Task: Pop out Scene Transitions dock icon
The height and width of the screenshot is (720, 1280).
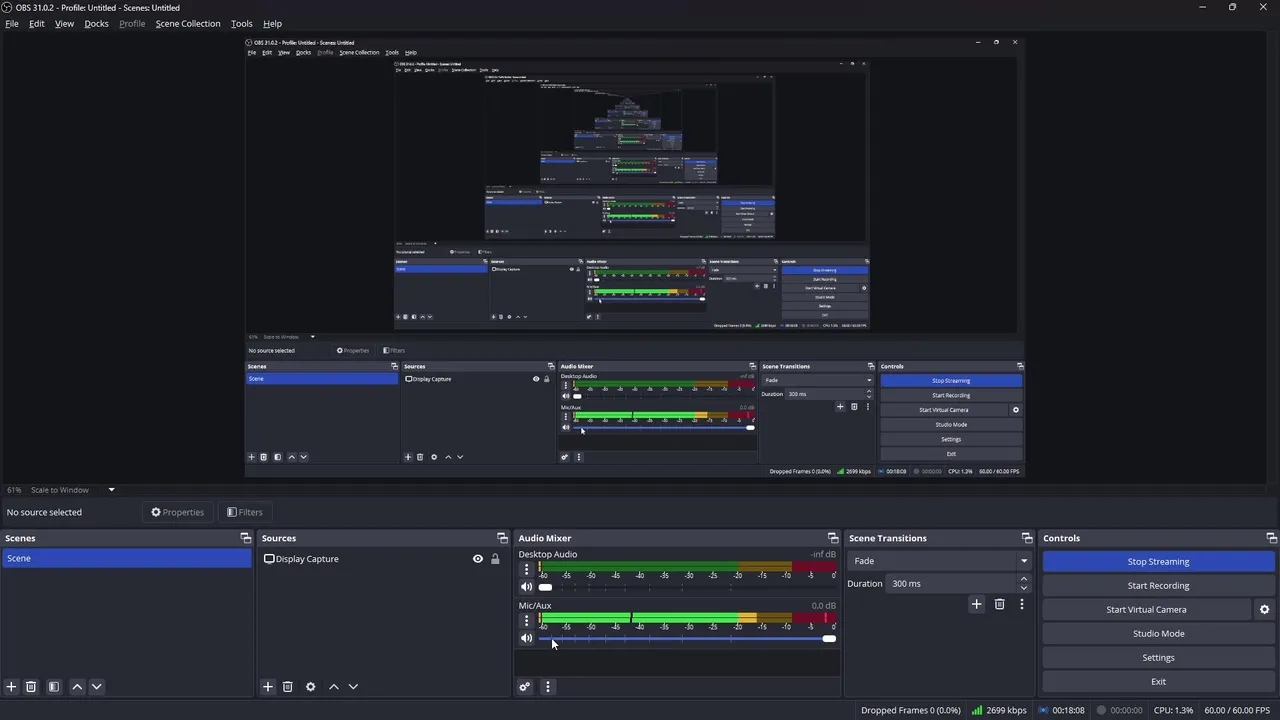Action: pos(1026,538)
